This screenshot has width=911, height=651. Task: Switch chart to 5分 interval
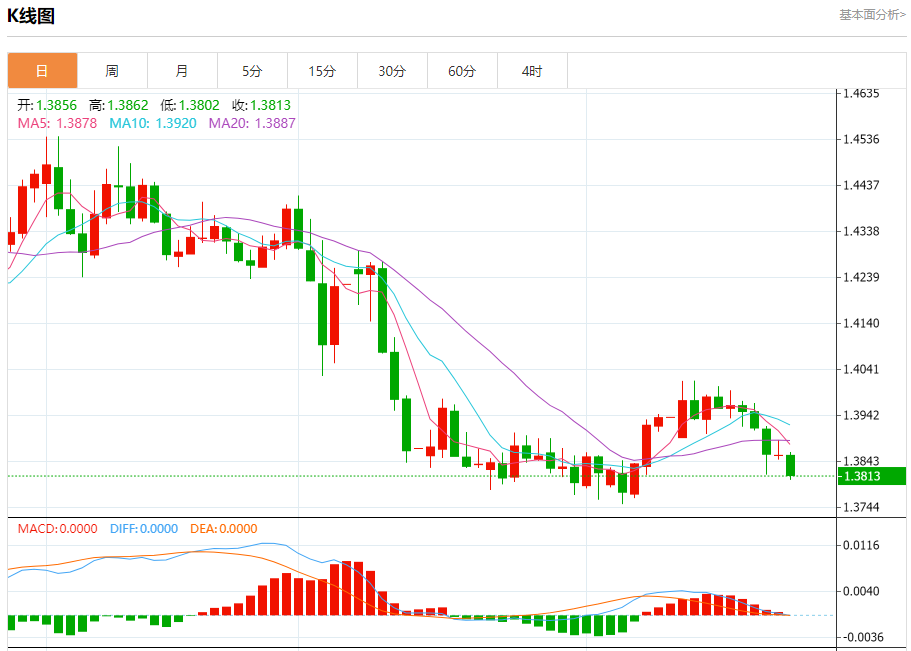tap(252, 71)
